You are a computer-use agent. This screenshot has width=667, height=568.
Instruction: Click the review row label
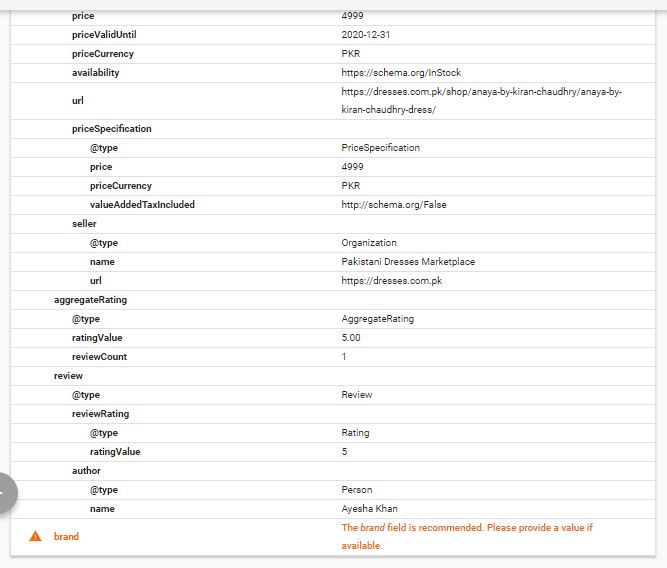(68, 376)
